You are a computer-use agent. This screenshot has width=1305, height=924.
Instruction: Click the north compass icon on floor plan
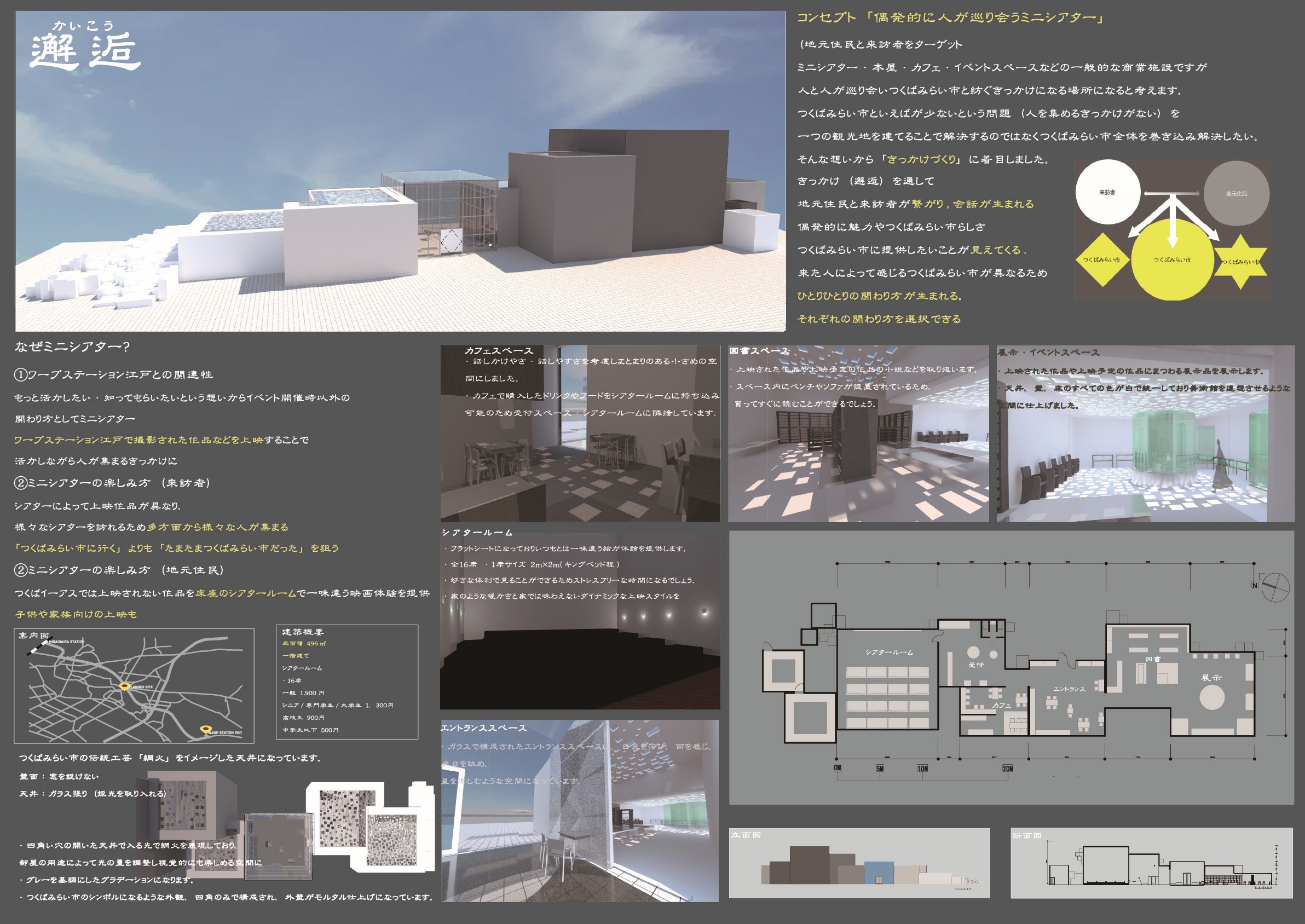(1275, 587)
